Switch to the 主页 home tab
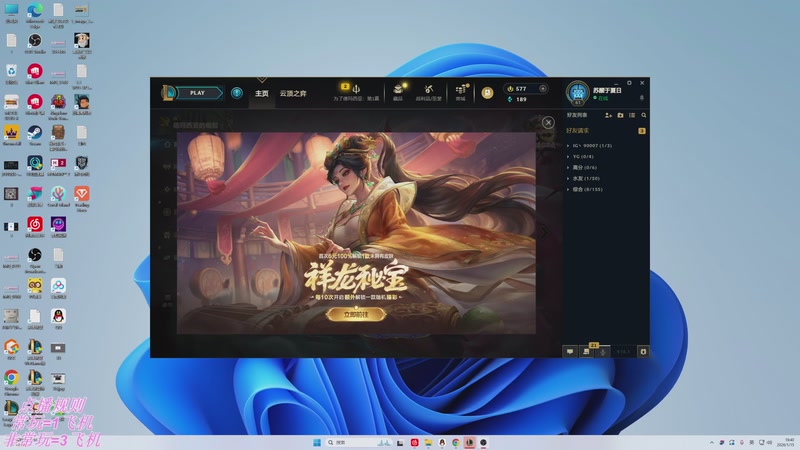Screen dimensions: 800x450 262,93
